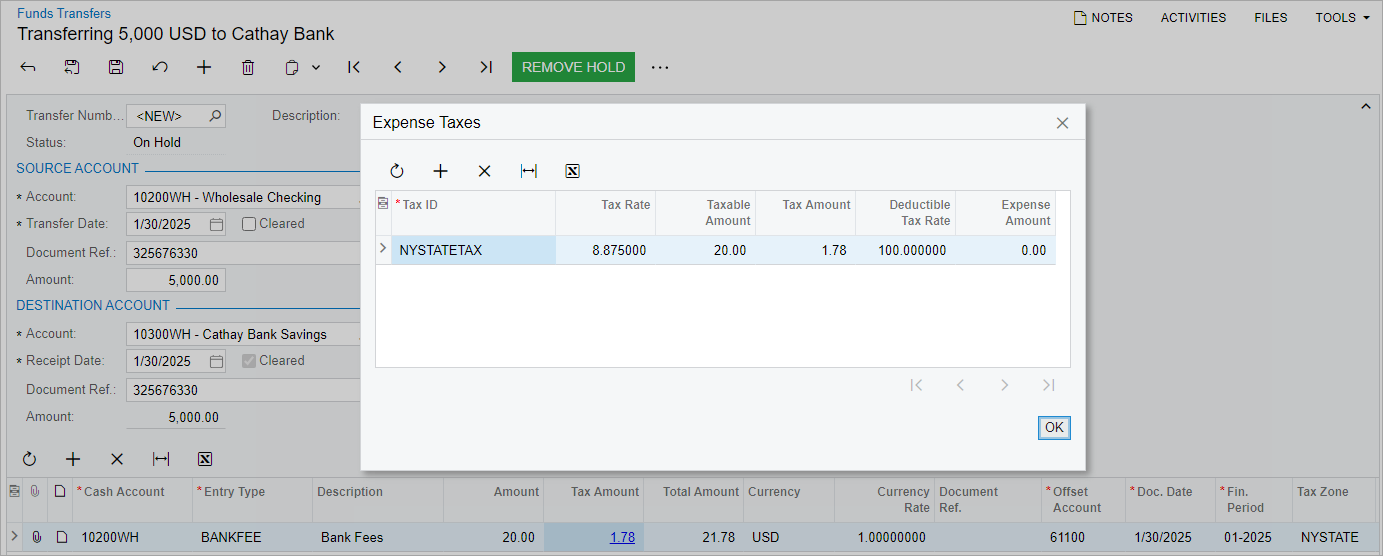Toggle the destination account Cleared checkbox
Viewport: 1383px width, 556px height.
[249, 361]
